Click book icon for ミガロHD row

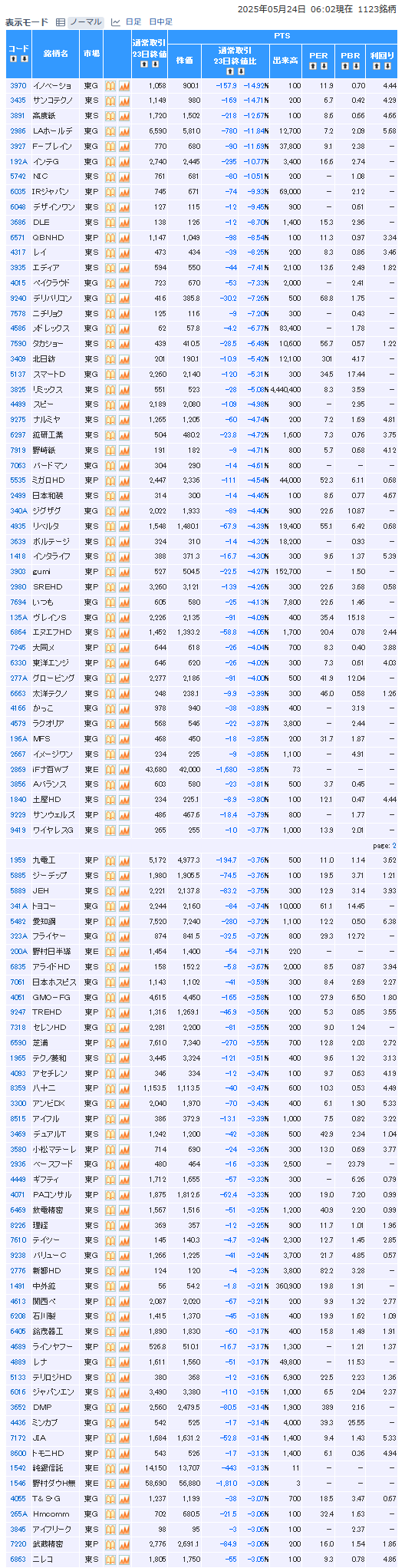pos(110,480)
